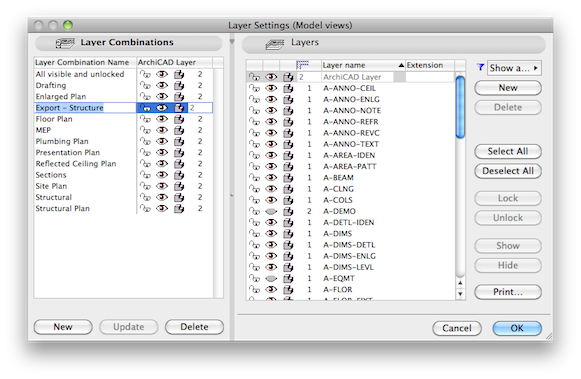The height and width of the screenshot is (379, 581).
Task: Click wireframe icon in Export - Structure row
Action: coord(179,108)
